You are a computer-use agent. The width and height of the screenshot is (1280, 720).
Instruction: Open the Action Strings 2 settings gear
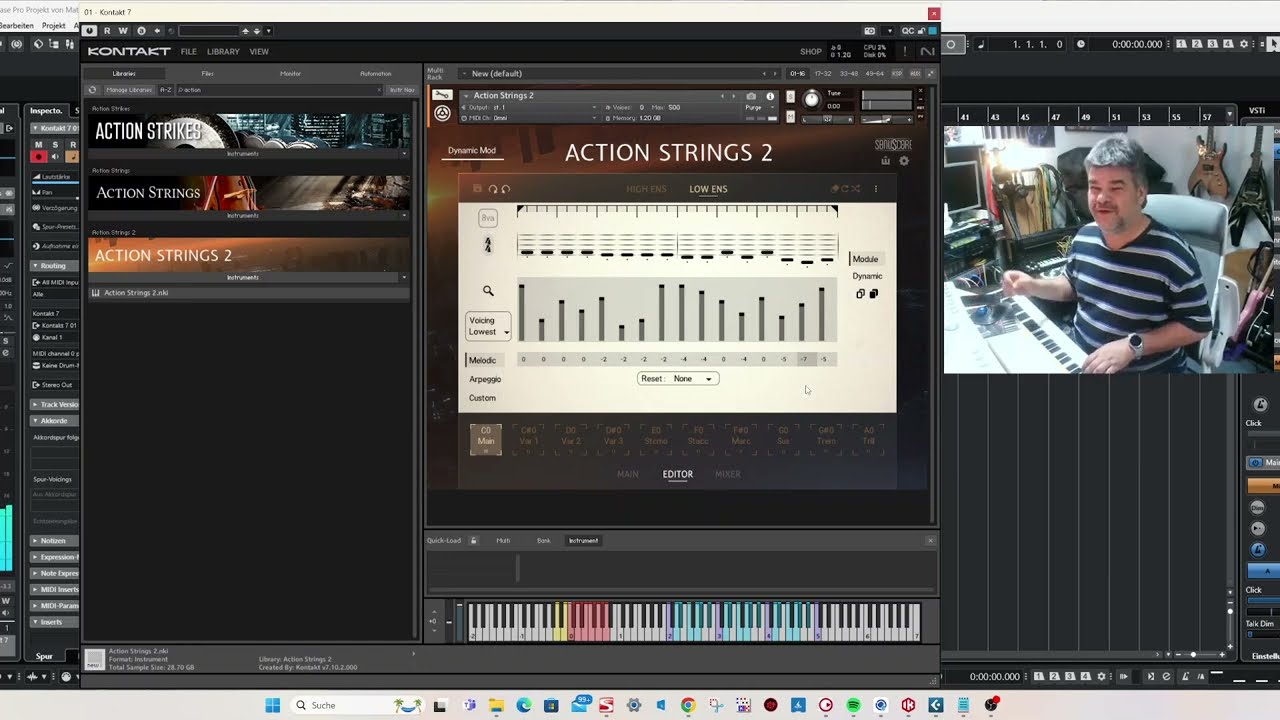pyautogui.click(x=904, y=160)
